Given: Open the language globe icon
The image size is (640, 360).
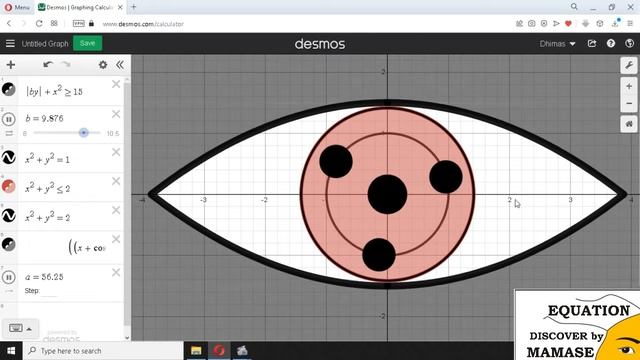Looking at the screenshot, I should 629,43.
